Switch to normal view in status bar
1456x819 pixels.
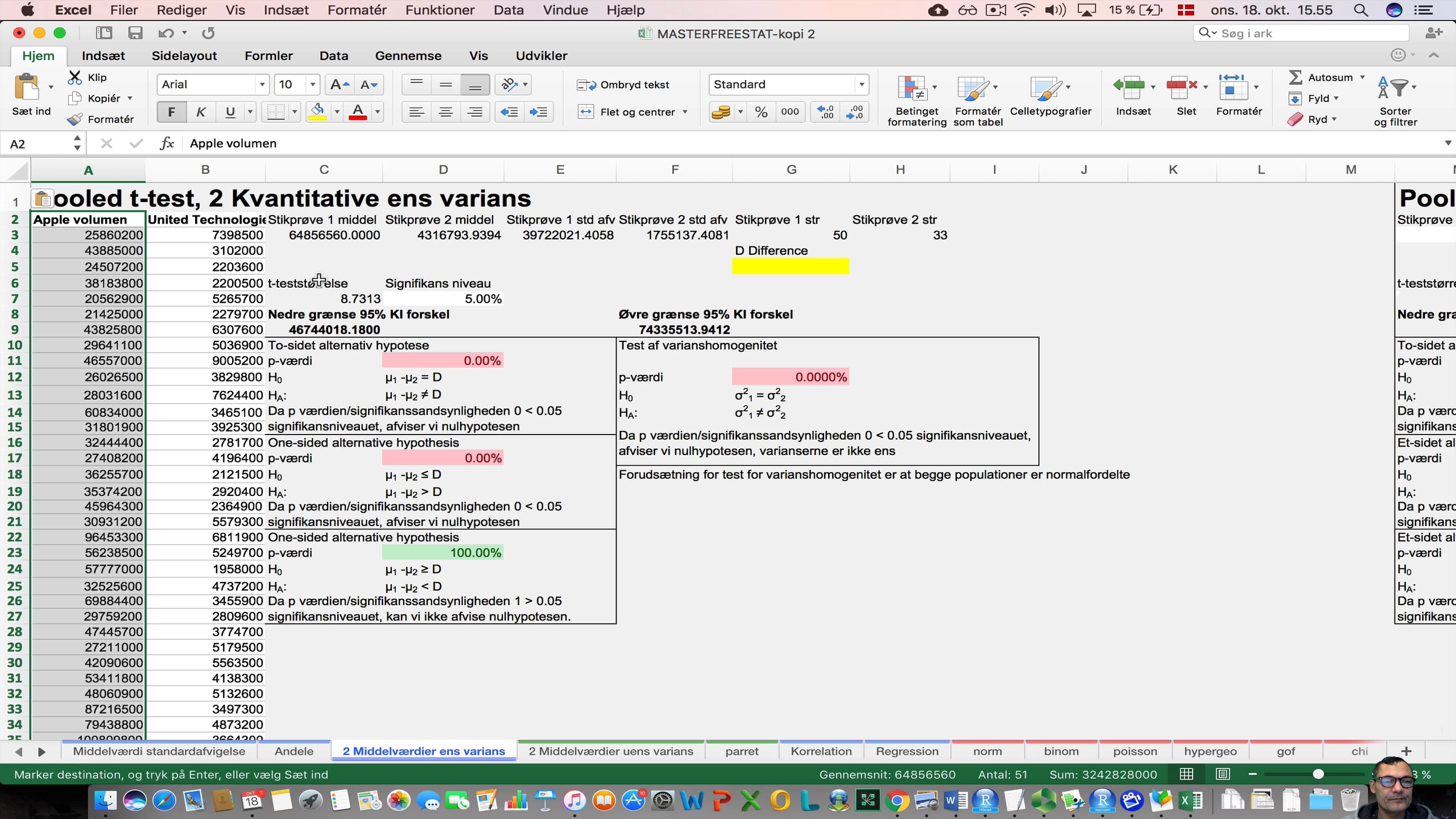pyautogui.click(x=1186, y=774)
